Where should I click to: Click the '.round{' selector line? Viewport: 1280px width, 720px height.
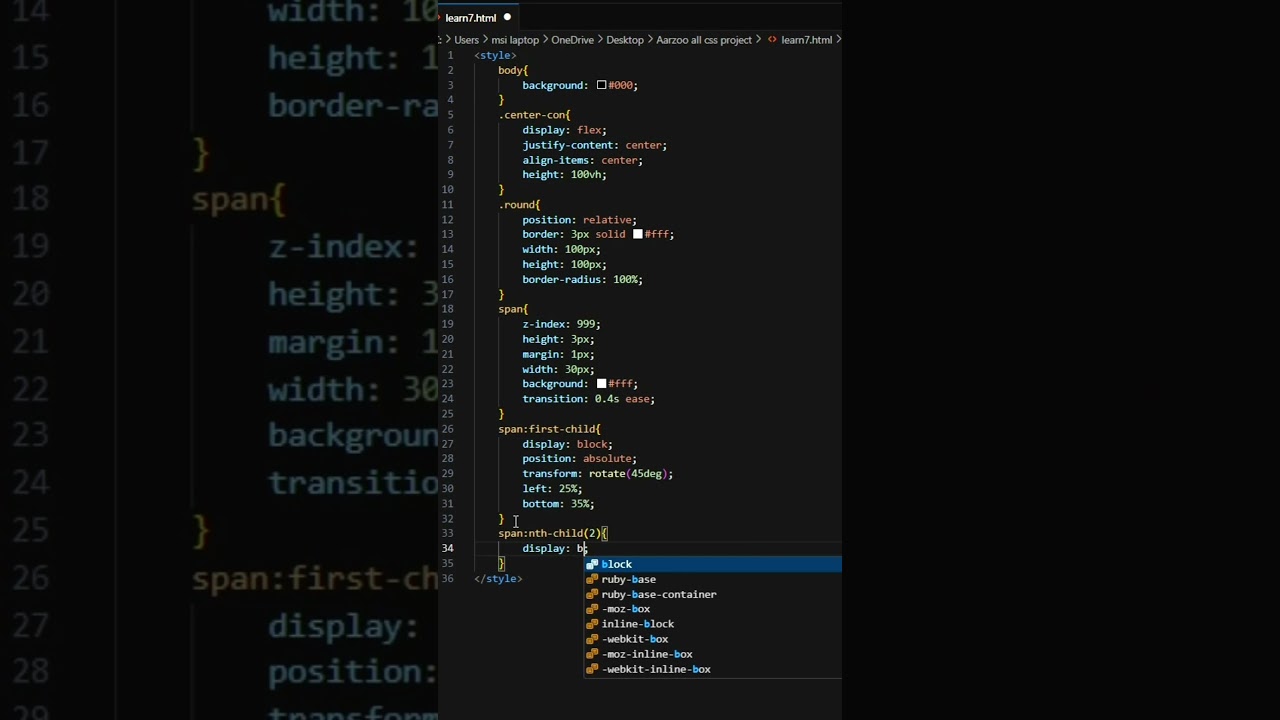coord(519,204)
